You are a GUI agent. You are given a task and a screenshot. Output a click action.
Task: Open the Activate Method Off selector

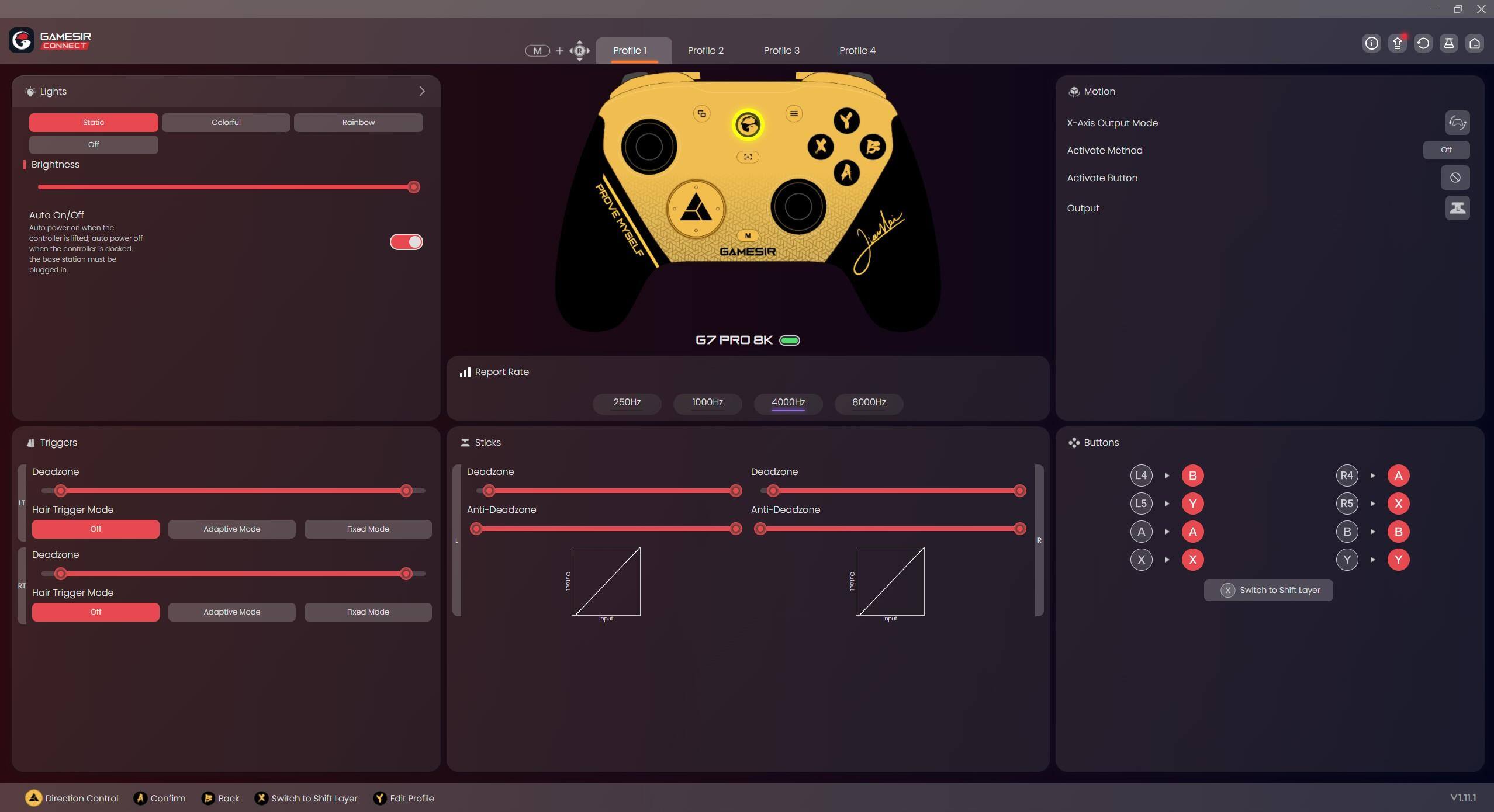pos(1446,150)
